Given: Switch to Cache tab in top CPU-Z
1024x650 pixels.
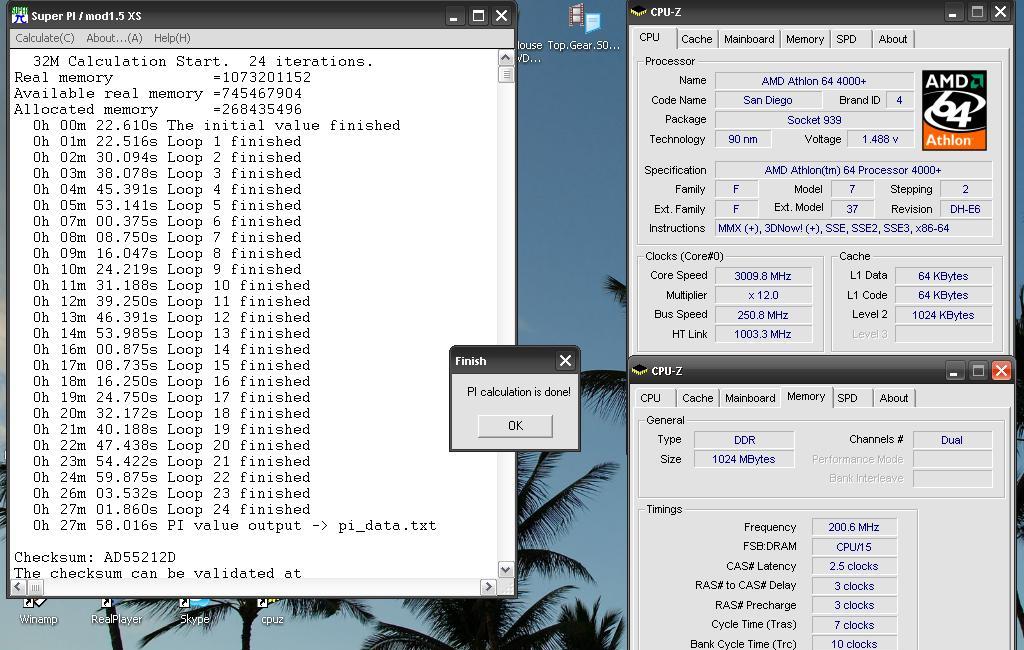Looking at the screenshot, I should click(696, 39).
